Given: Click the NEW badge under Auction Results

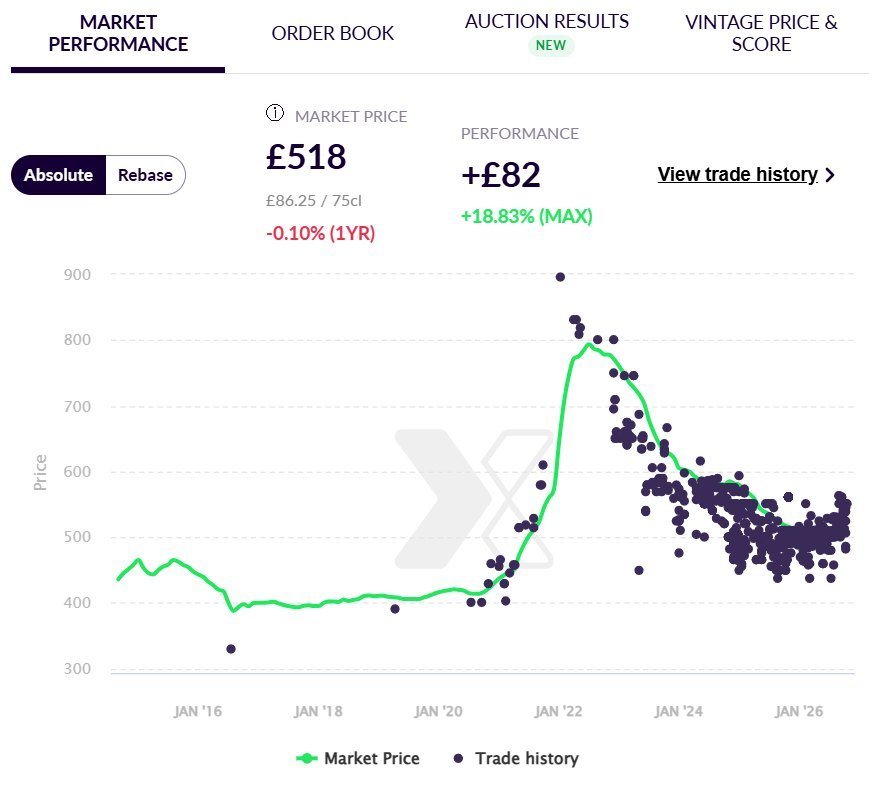Looking at the screenshot, I should (551, 45).
